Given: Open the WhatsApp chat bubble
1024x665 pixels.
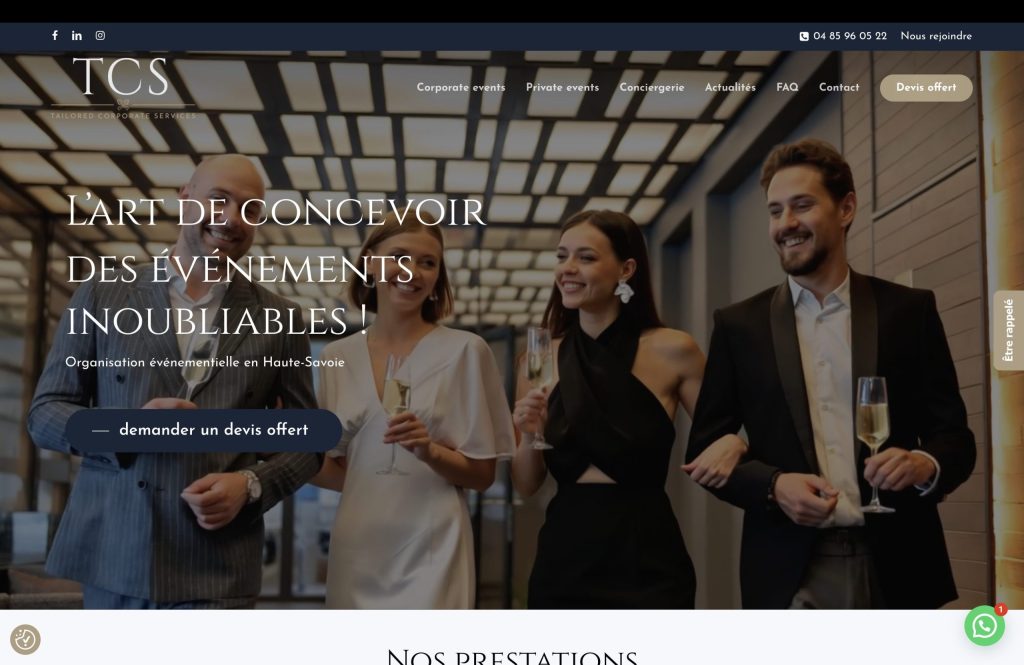Looking at the screenshot, I should coord(984,626).
